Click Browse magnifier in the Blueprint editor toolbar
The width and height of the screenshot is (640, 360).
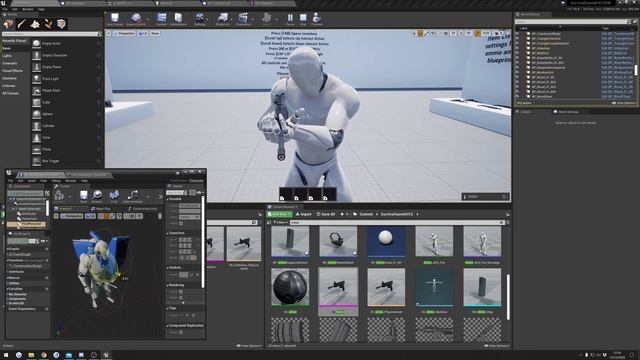coord(97,196)
